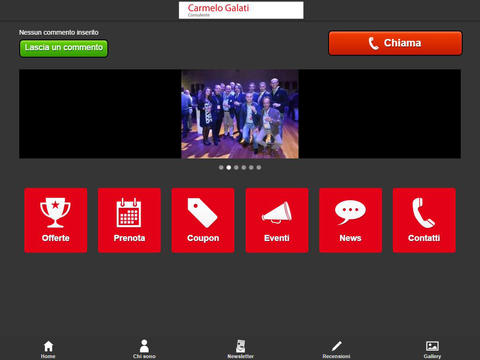
Task: Open the Newsletter tab
Action: point(240,349)
